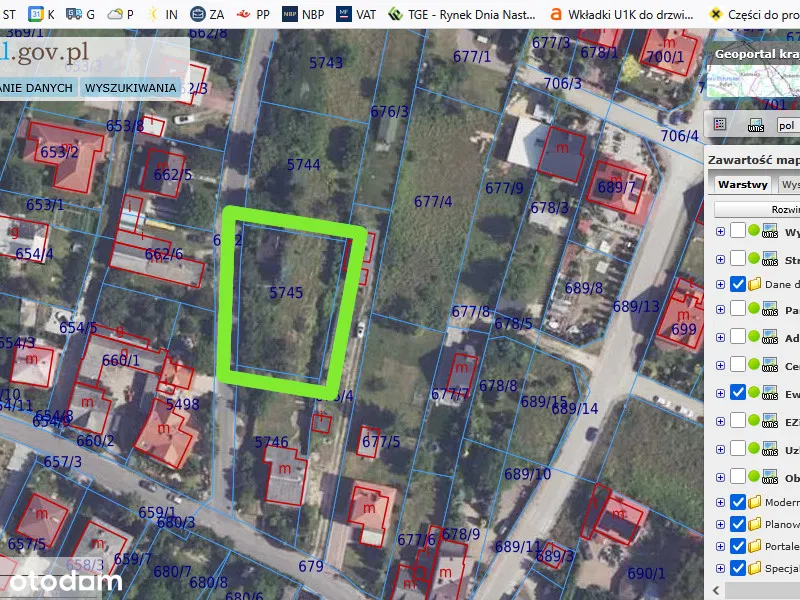Expand the 'Portale...' layer folder
This screenshot has width=800, height=600.
(720, 546)
